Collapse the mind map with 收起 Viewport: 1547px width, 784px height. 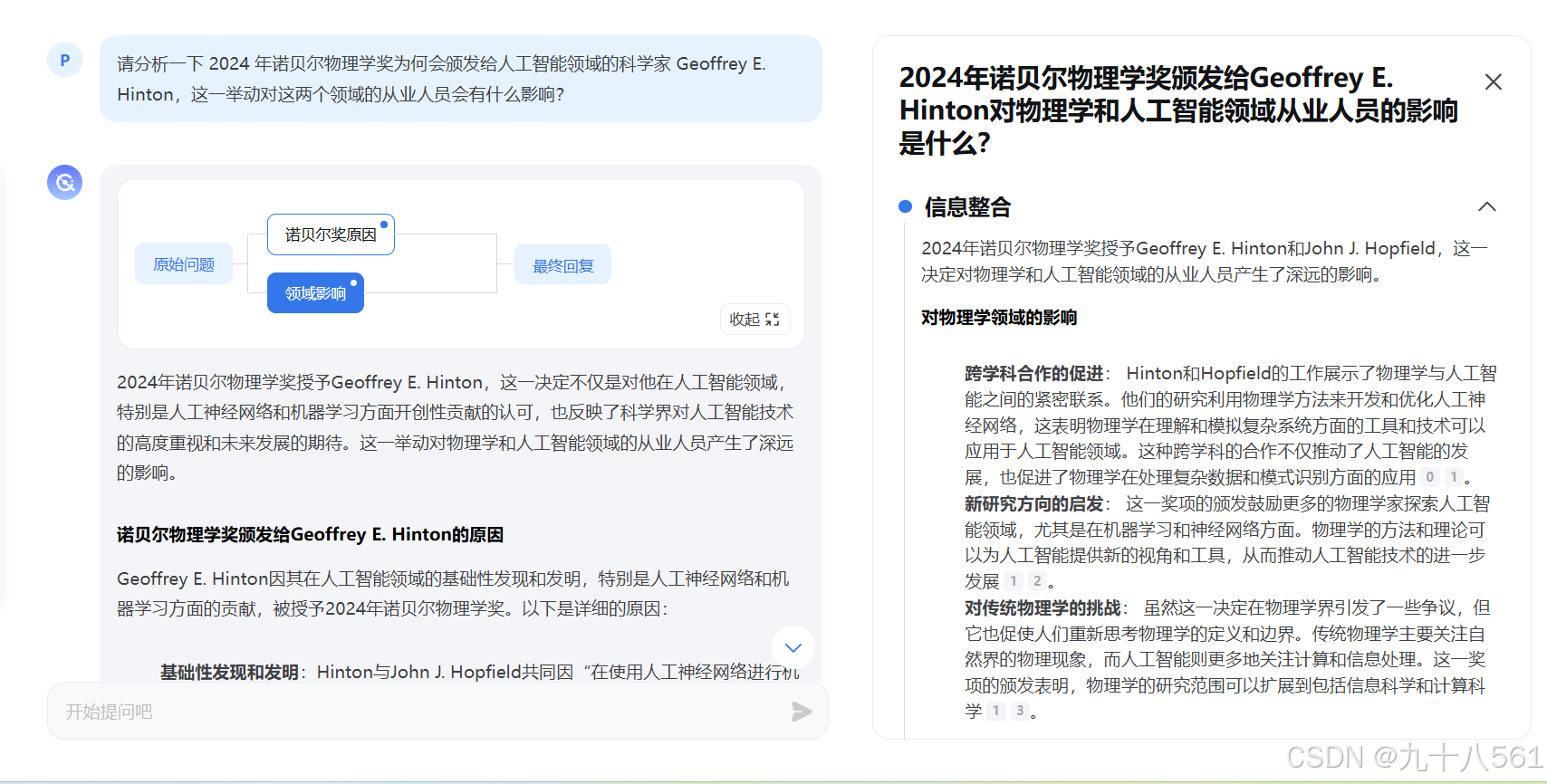pyautogui.click(x=754, y=320)
